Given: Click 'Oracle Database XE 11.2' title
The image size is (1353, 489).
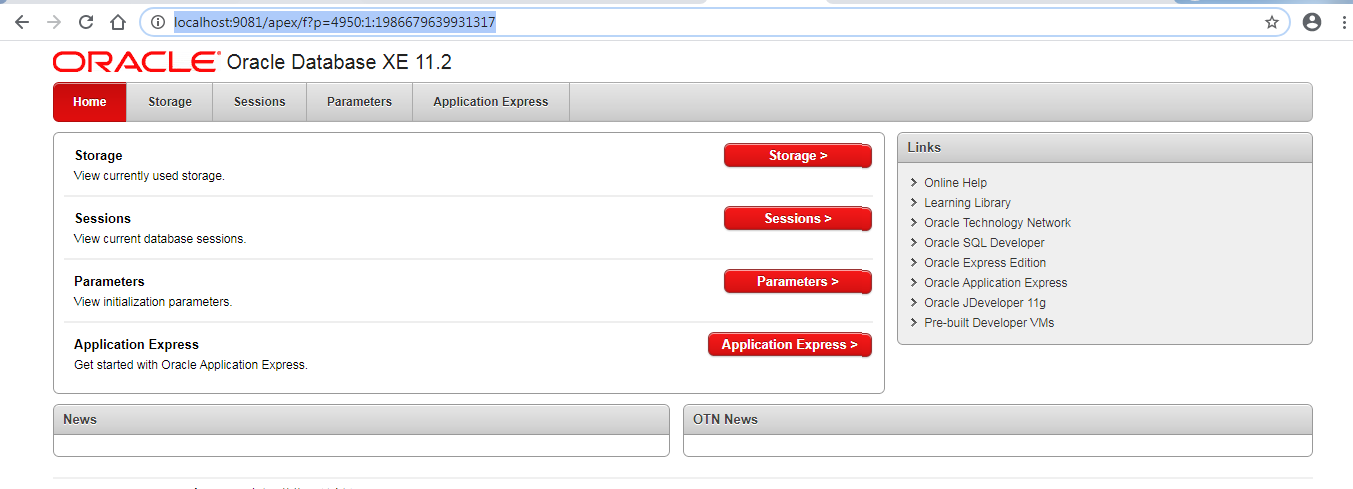Looking at the screenshot, I should click(339, 62).
